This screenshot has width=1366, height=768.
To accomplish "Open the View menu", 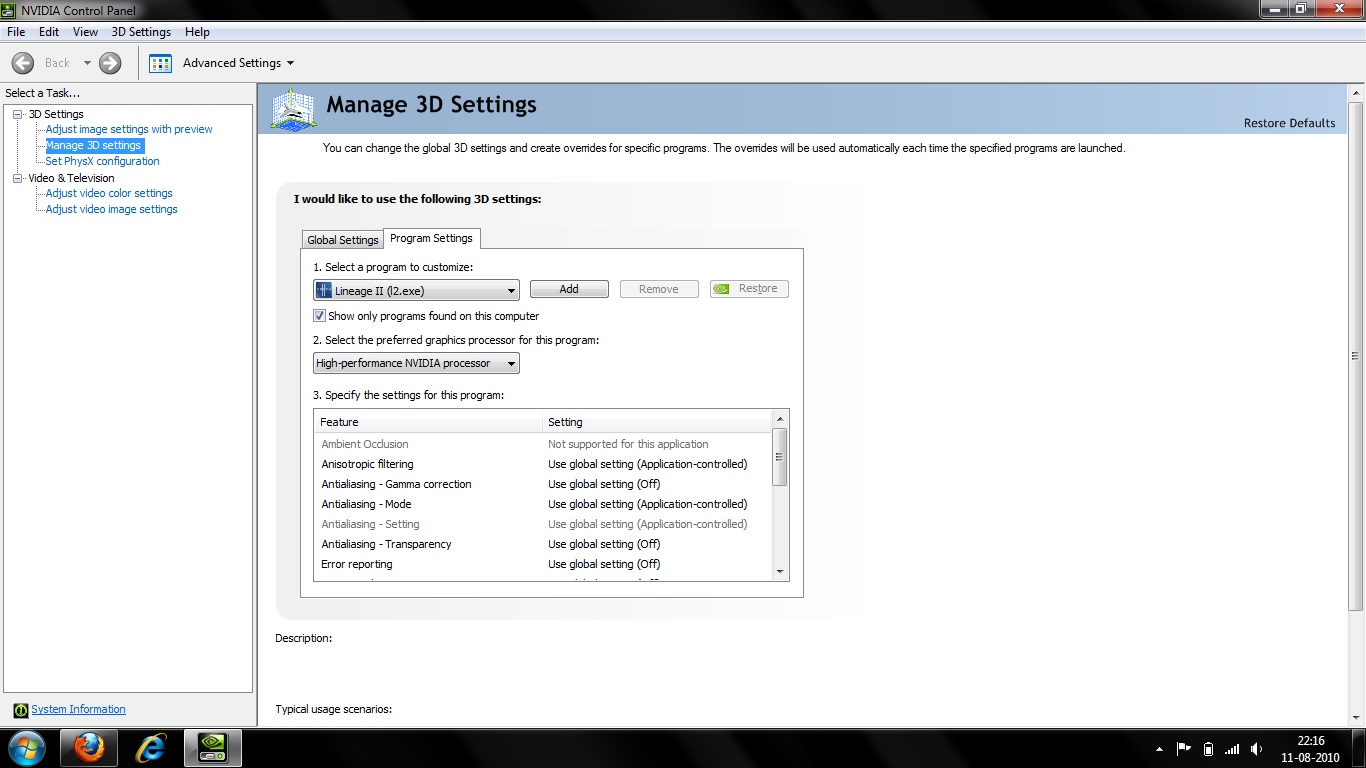I will [85, 32].
